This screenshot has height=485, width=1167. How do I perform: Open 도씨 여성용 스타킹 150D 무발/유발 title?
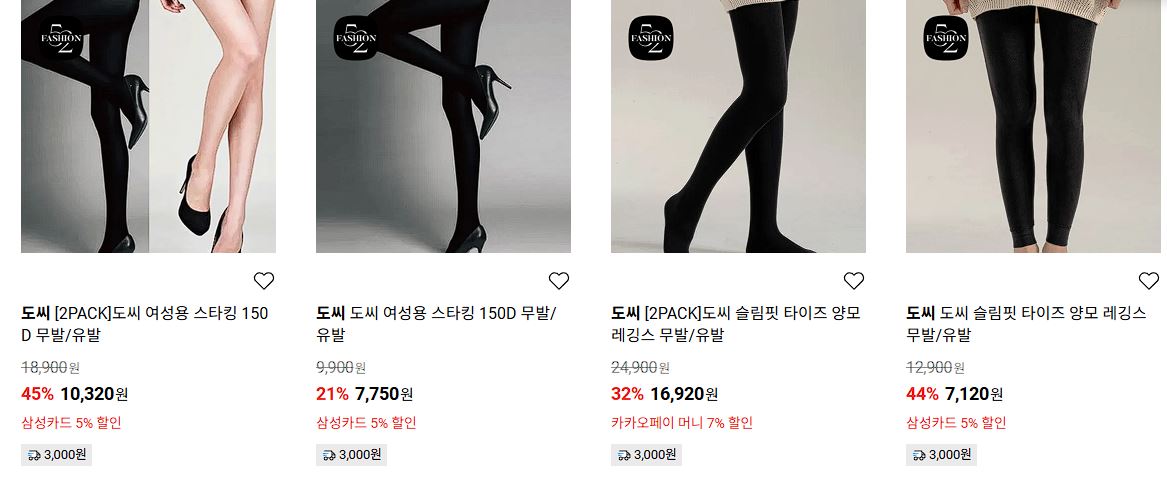(435, 324)
